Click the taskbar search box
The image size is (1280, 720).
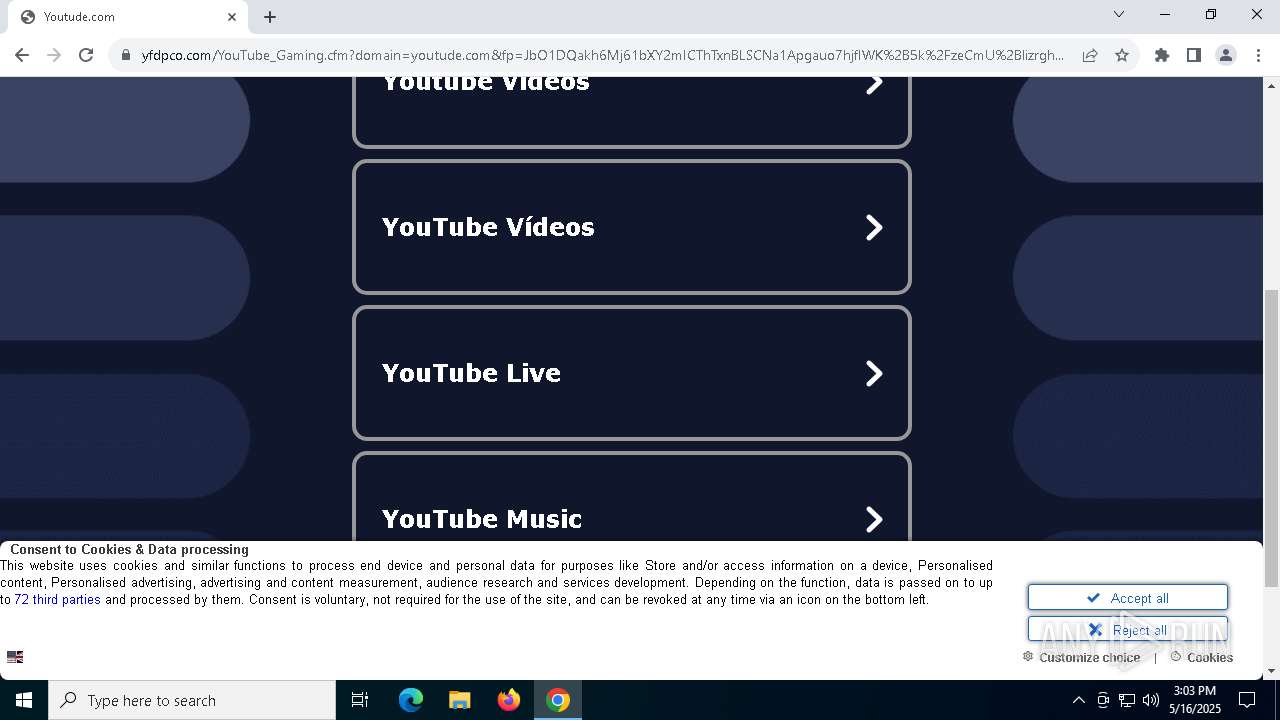192,700
